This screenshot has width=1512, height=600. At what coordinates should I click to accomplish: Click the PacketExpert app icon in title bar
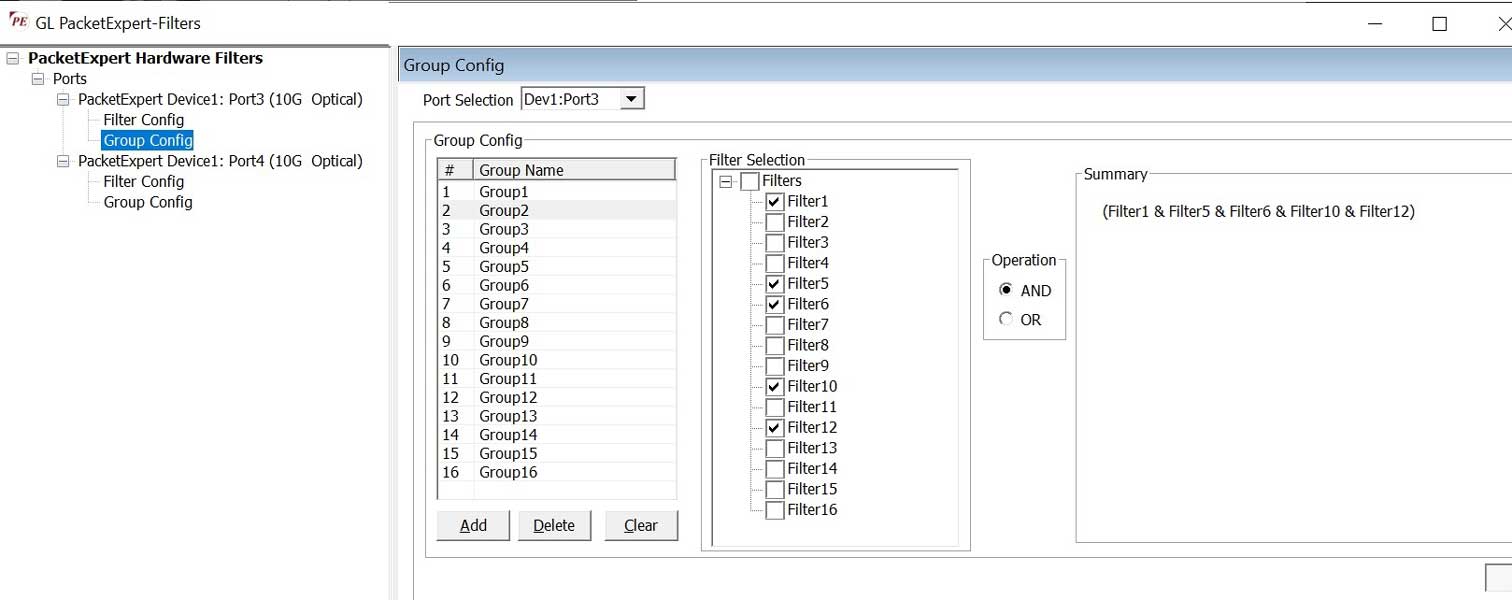(17, 22)
